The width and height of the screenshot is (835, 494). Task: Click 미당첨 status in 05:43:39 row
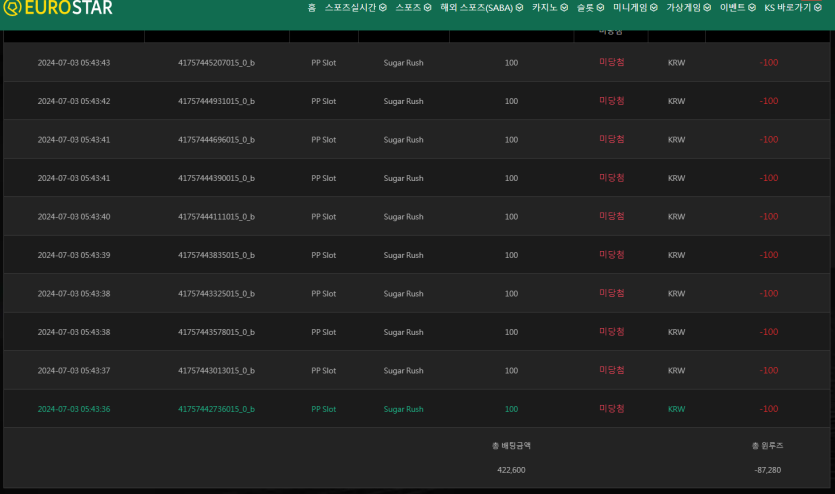[x=611, y=254]
